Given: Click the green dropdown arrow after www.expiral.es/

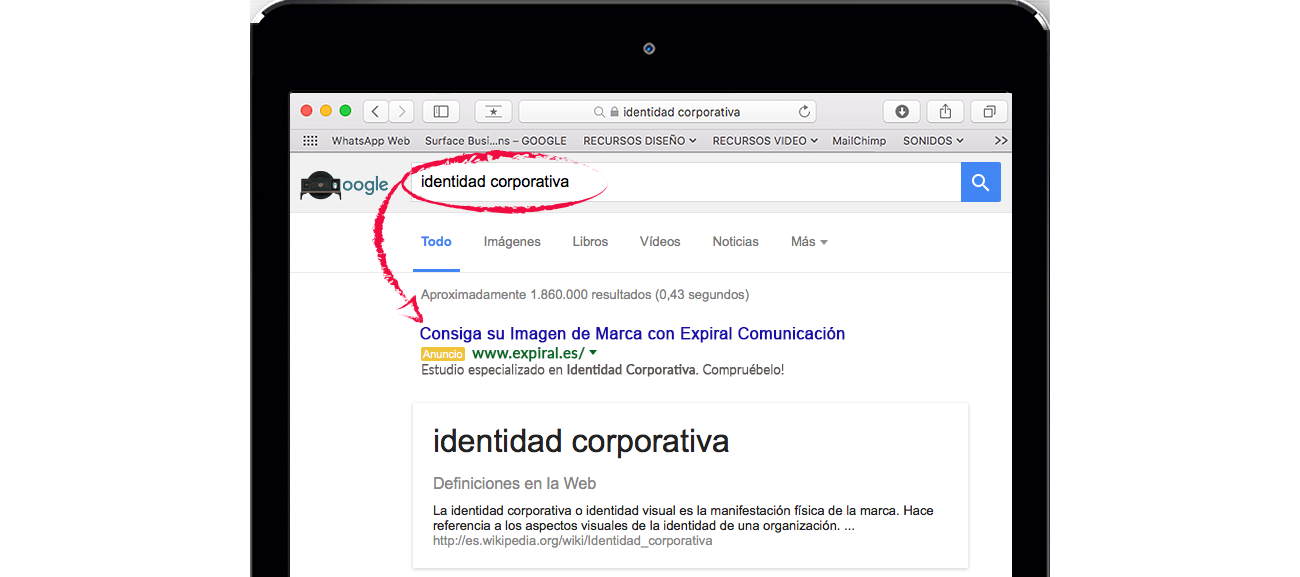Looking at the screenshot, I should [593, 353].
